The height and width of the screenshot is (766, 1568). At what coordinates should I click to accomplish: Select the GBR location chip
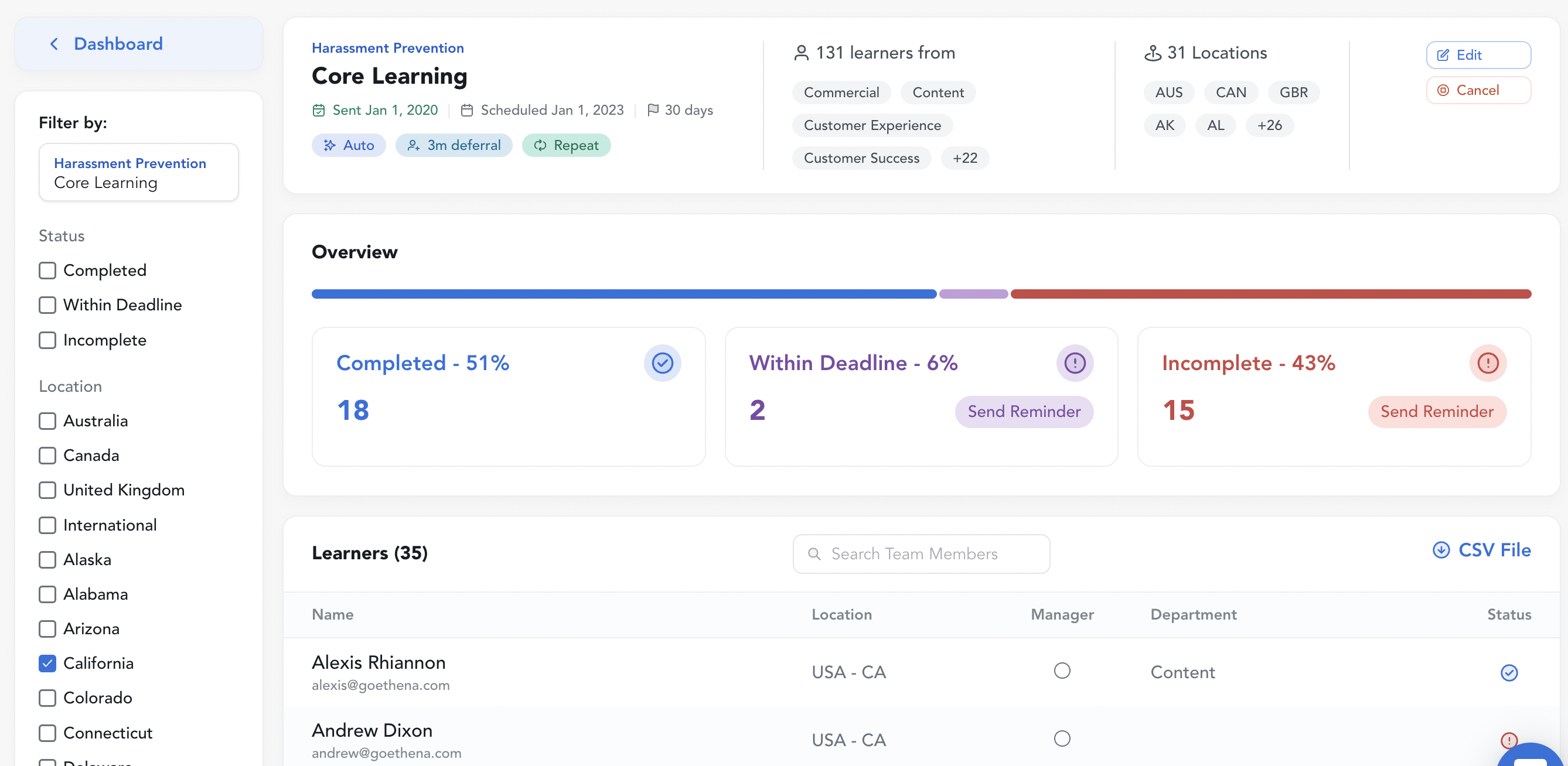(x=1293, y=93)
